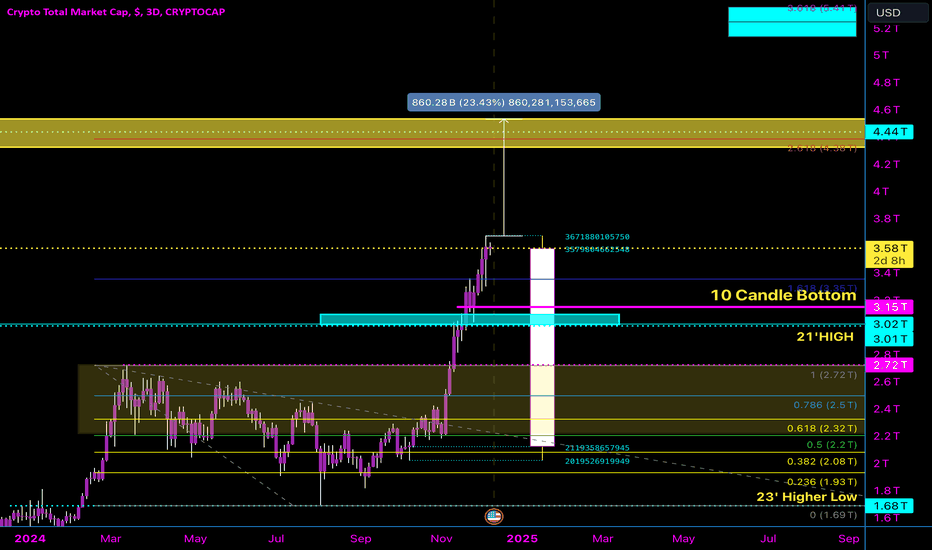Select the 0 (1.69 T) Fibonacci label
932x550 pixels.
tap(833, 515)
